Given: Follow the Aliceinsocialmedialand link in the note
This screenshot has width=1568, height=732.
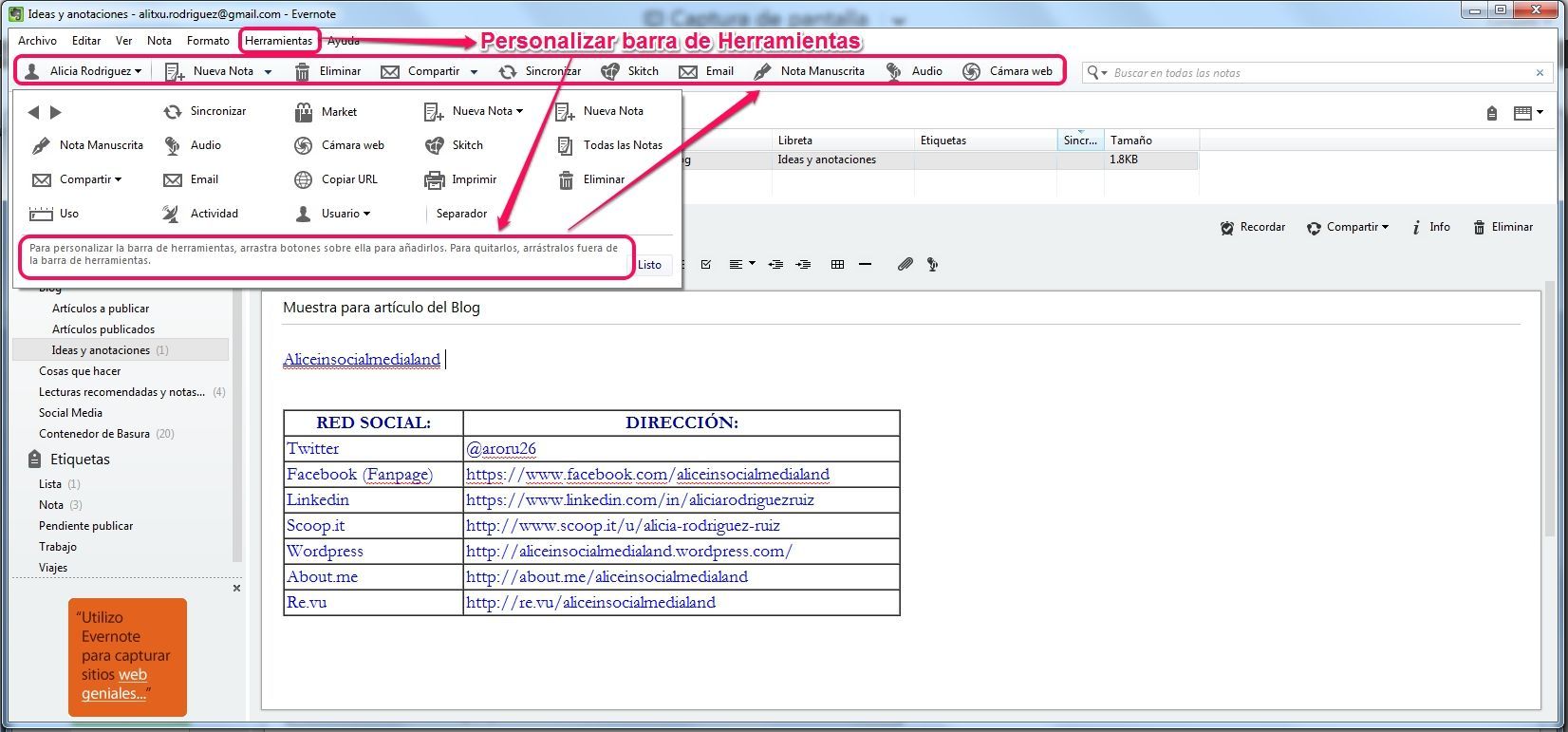Looking at the screenshot, I should (362, 360).
